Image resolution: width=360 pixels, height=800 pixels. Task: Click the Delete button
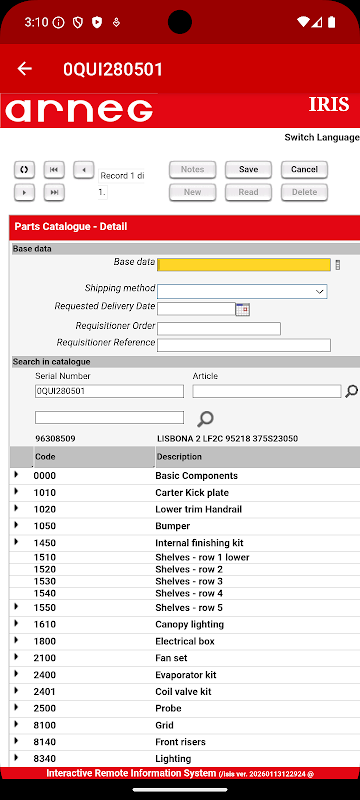point(304,192)
